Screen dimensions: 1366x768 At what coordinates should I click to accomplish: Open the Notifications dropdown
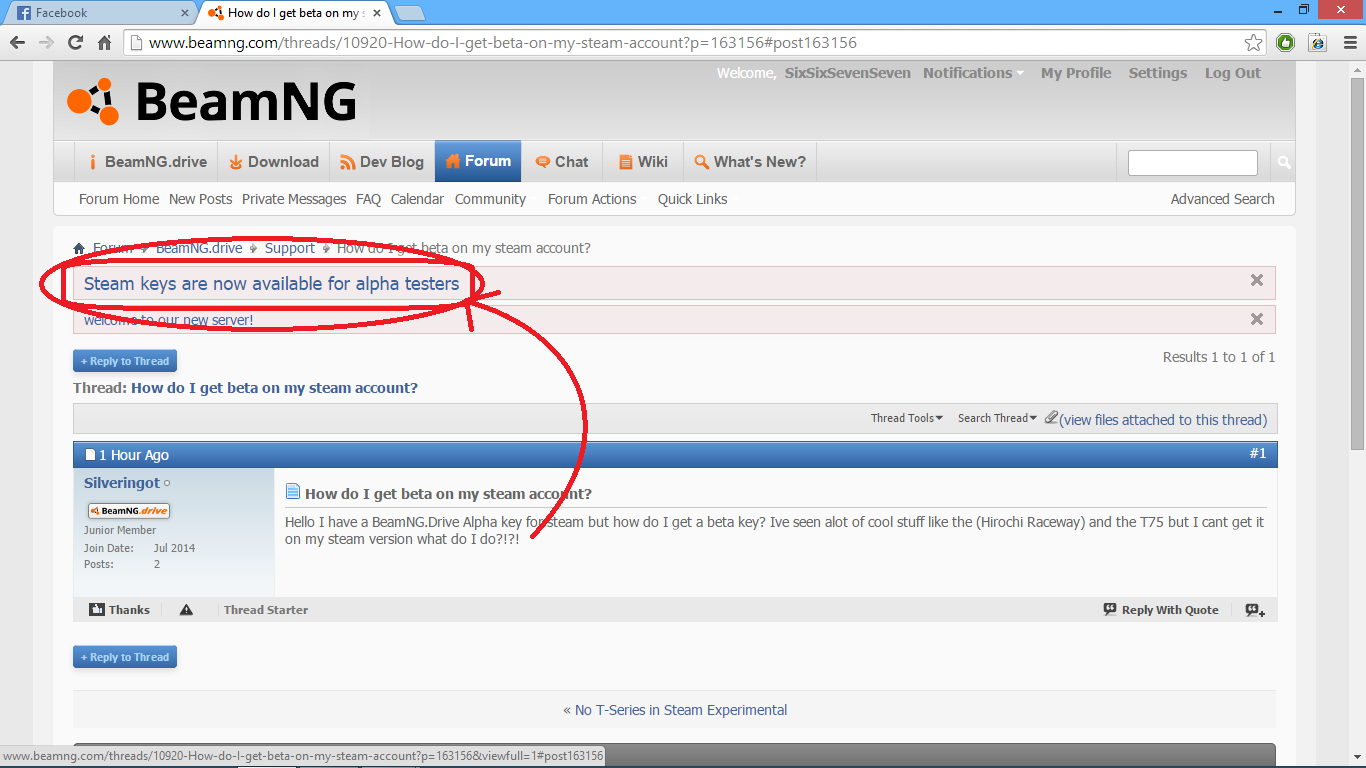pyautogui.click(x=973, y=73)
